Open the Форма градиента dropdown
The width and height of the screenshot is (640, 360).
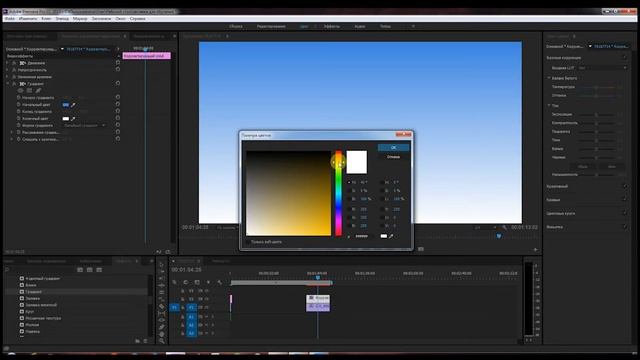click(x=84, y=126)
